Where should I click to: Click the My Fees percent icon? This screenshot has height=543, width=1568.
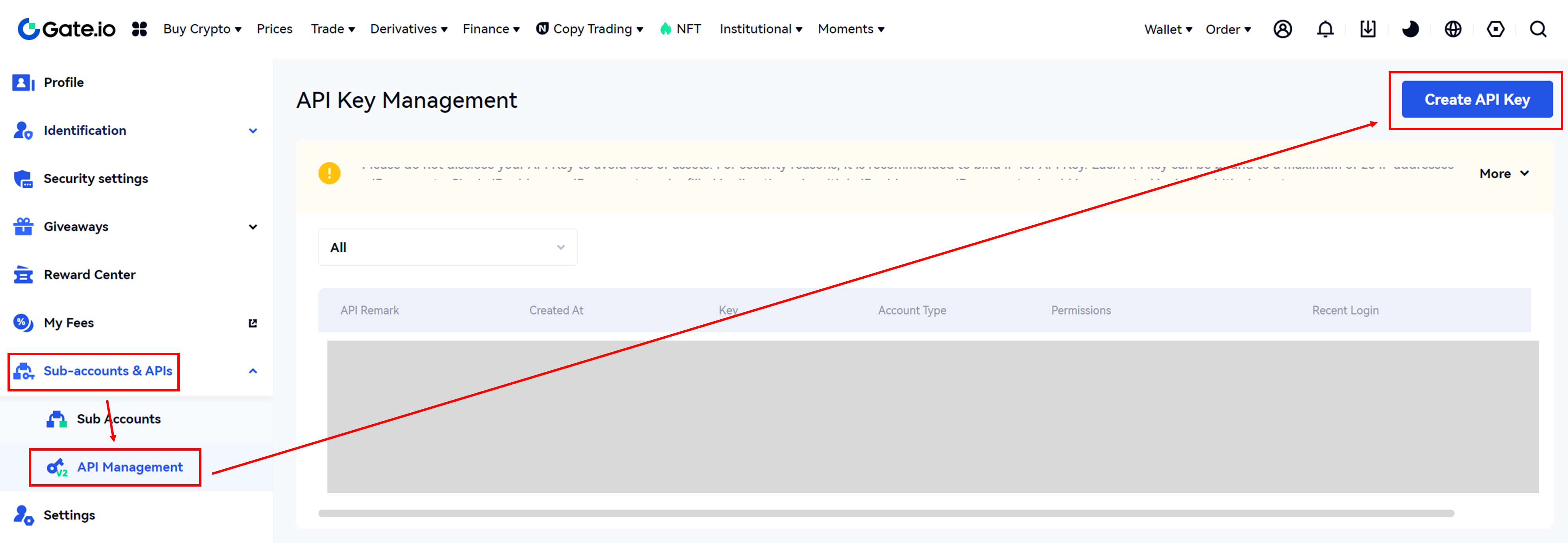click(x=23, y=322)
